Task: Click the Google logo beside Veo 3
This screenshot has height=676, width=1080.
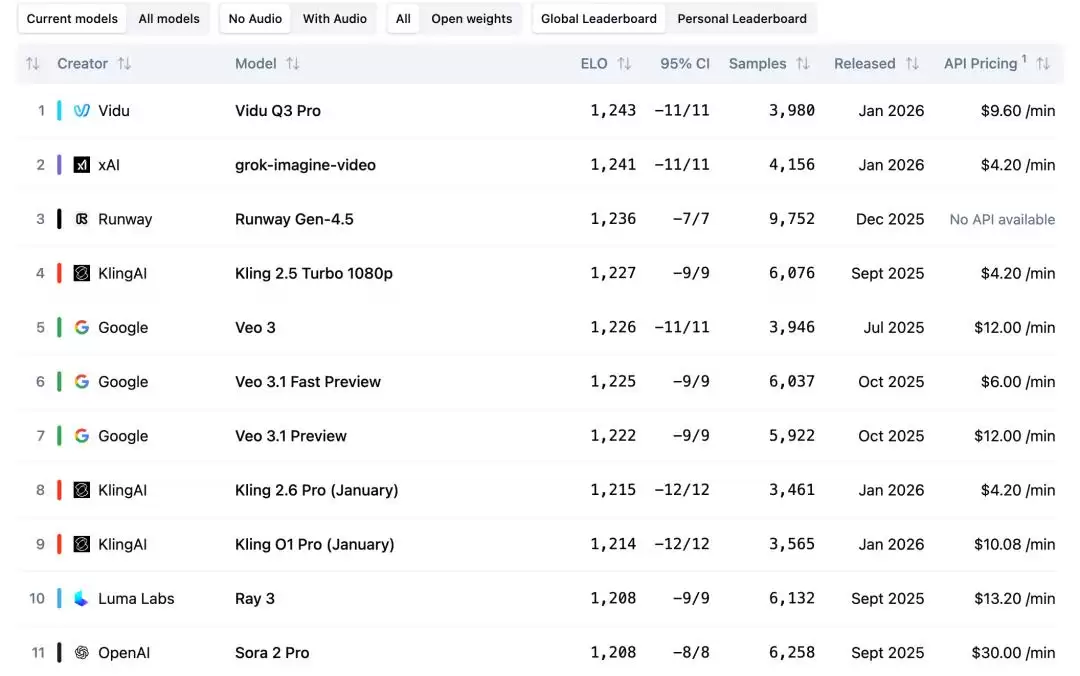Action: click(x=82, y=327)
